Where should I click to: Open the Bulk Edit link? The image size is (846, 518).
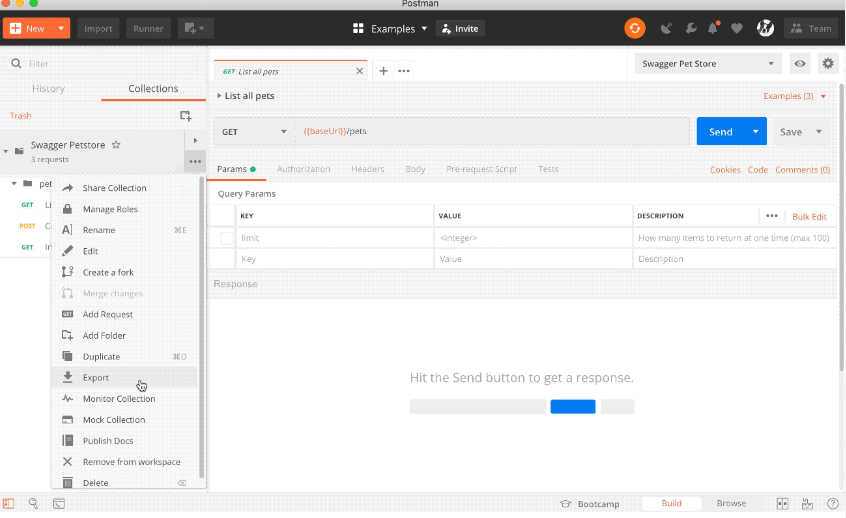809,216
